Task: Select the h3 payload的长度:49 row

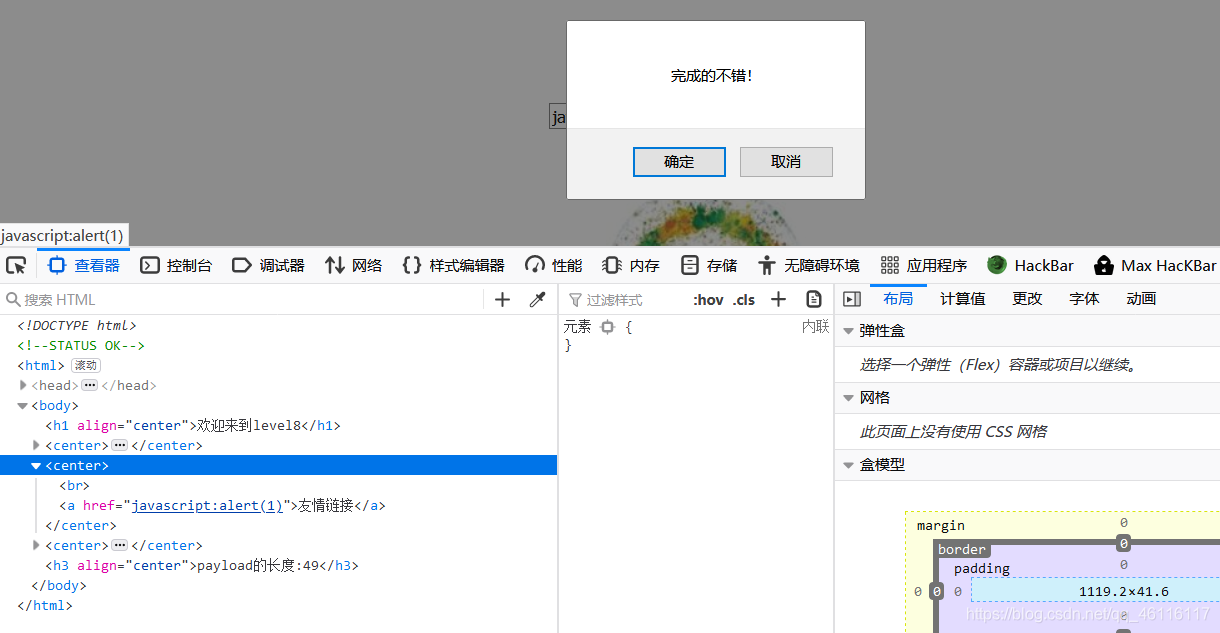Action: tap(278, 565)
